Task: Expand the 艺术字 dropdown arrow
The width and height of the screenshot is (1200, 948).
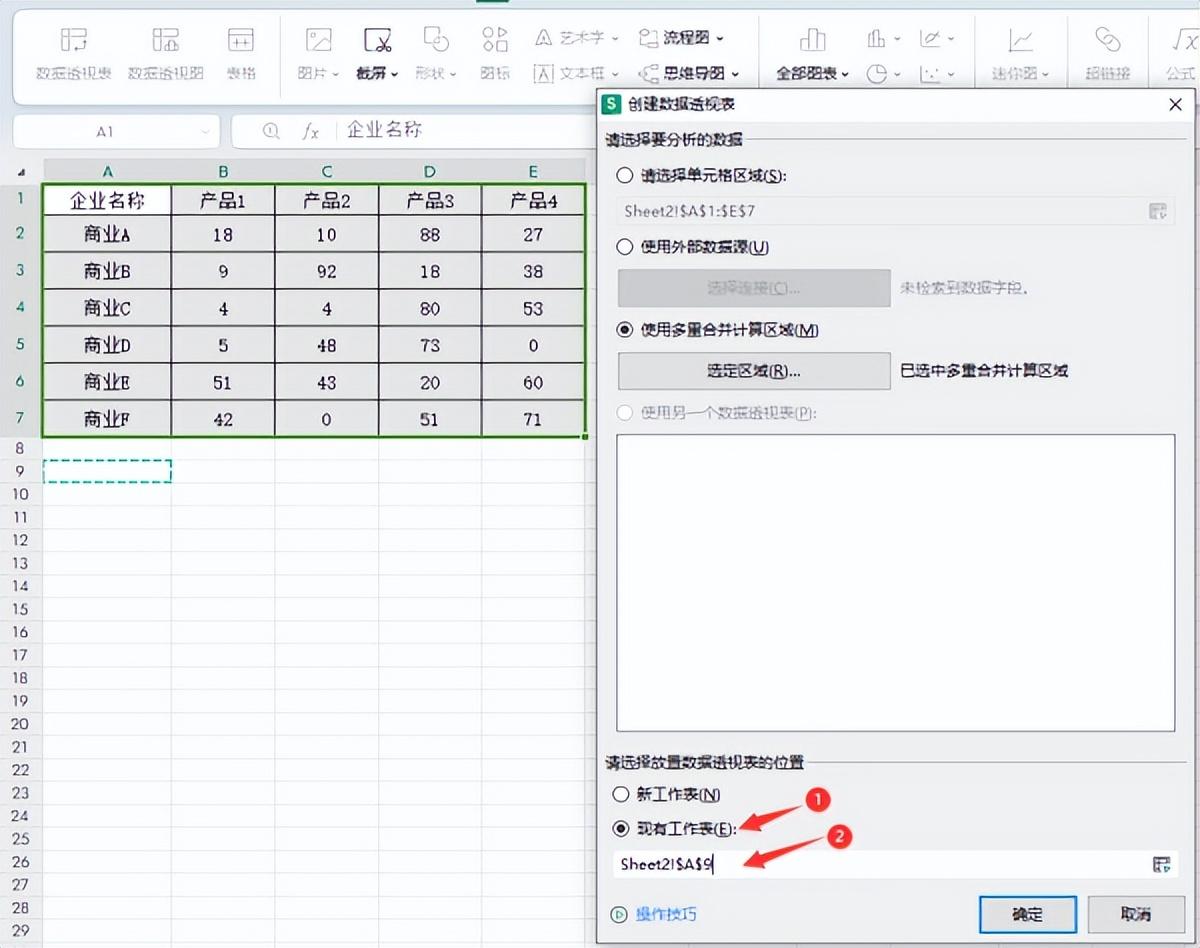Action: [614, 39]
